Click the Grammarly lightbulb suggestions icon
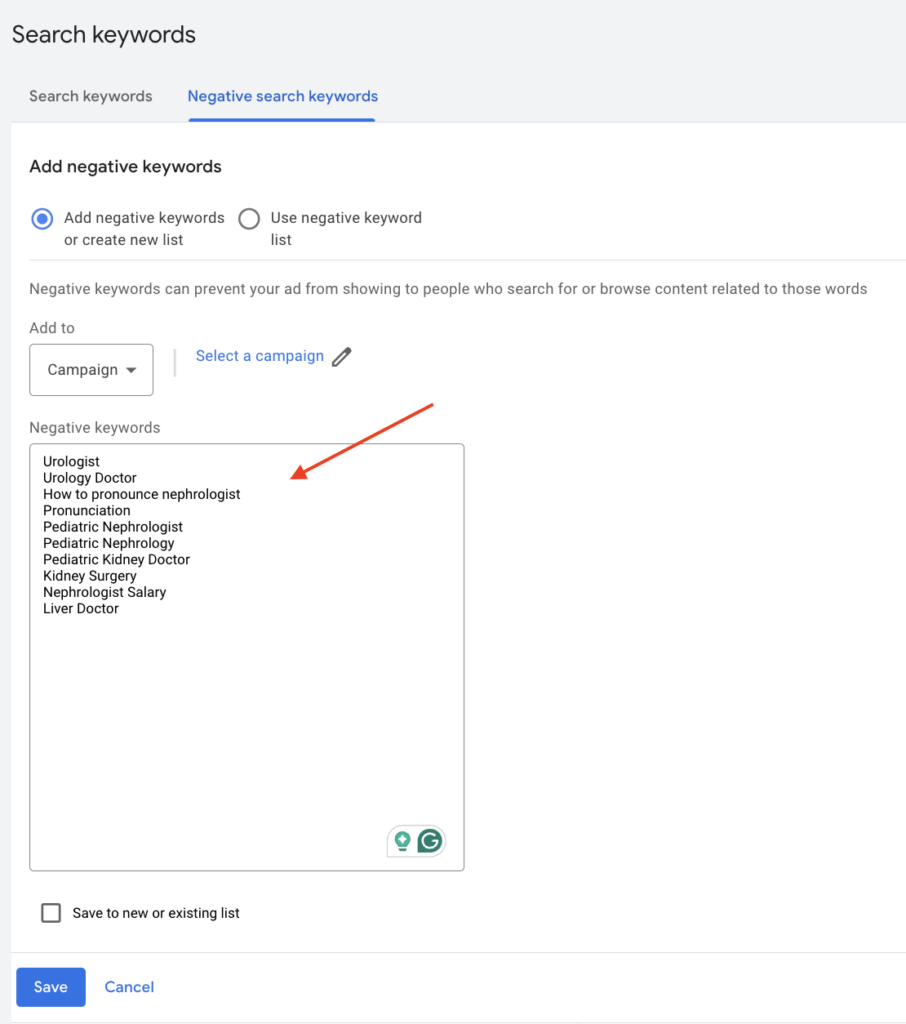Screen dimensions: 906x1024 click(x=403, y=842)
